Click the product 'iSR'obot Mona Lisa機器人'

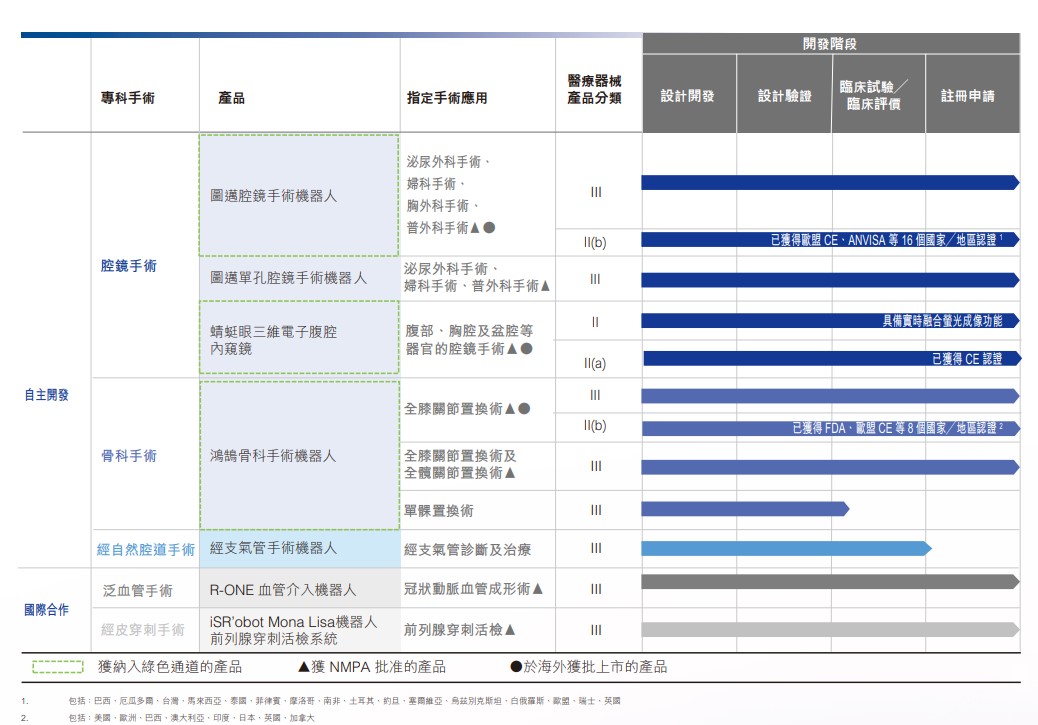pyautogui.click(x=293, y=622)
